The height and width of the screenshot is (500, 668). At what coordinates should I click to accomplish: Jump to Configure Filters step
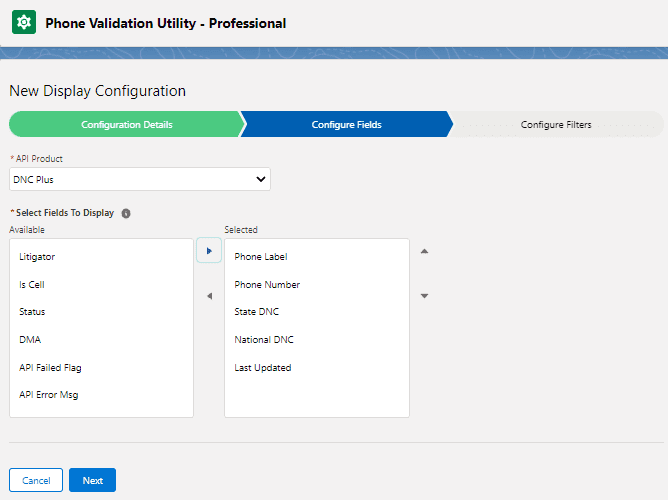(556, 125)
